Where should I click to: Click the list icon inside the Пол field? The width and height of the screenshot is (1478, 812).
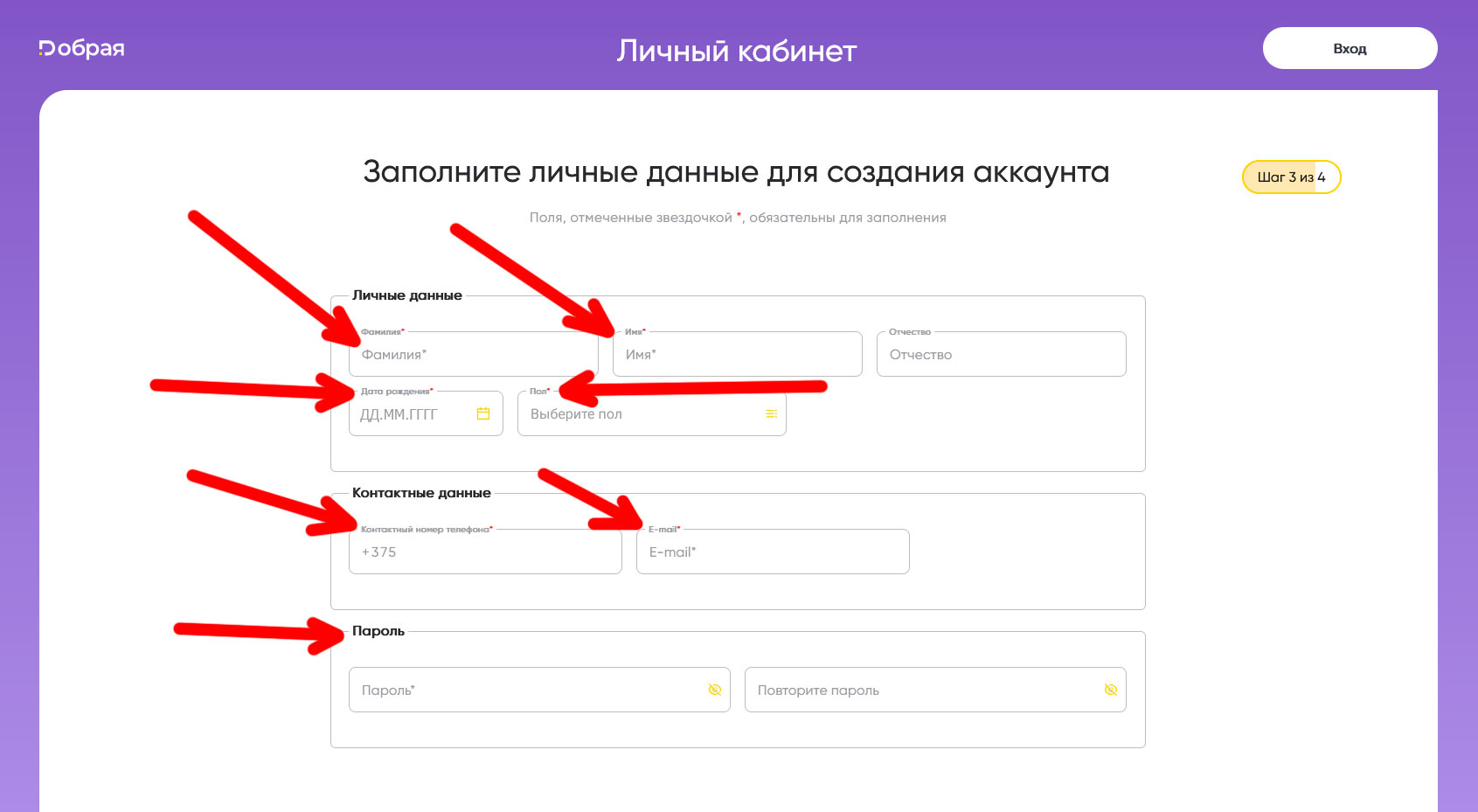click(x=772, y=413)
